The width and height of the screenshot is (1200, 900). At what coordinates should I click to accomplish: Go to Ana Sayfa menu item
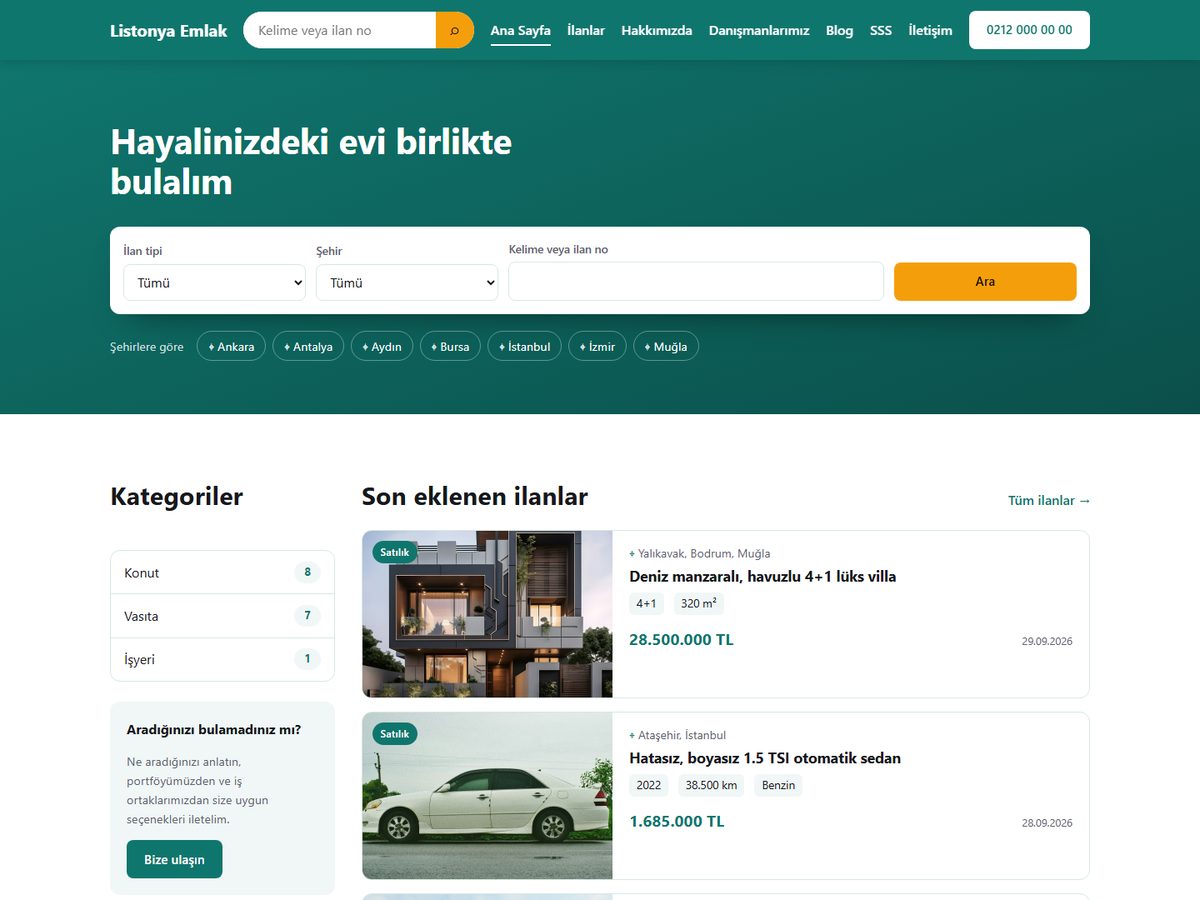pos(520,30)
